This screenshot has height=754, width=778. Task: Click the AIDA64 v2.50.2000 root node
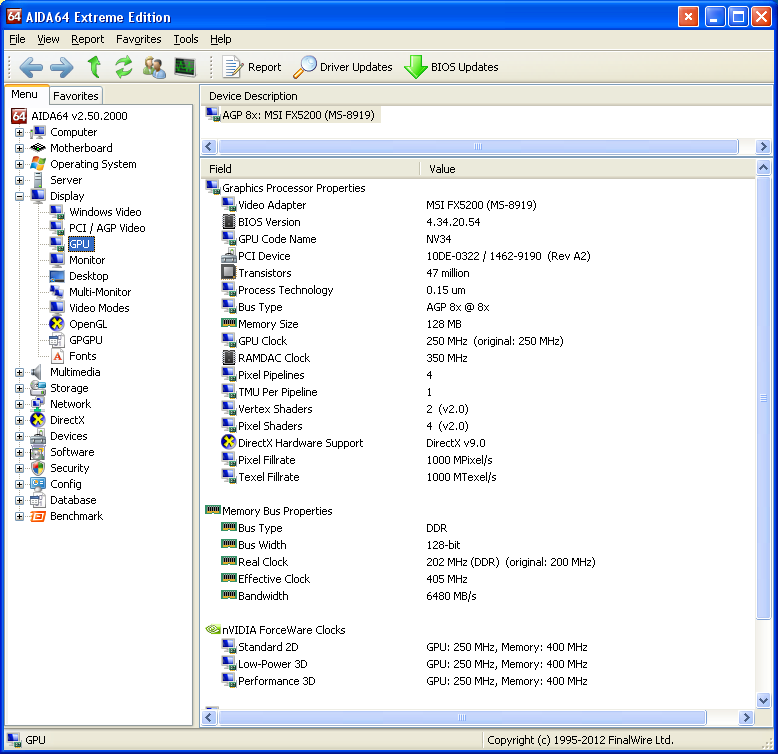pyautogui.click(x=79, y=116)
